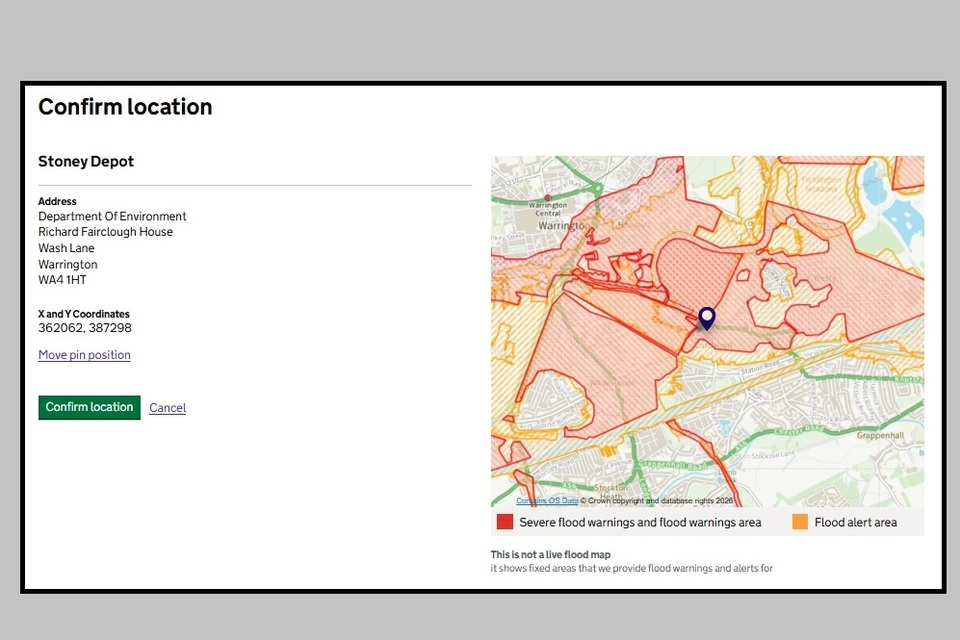960x640 pixels.
Task: Click the WA4 1HT postcode text
Action: pos(62,280)
